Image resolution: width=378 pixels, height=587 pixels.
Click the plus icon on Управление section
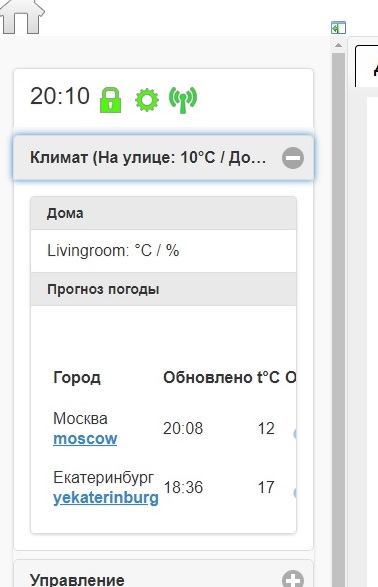click(x=293, y=579)
